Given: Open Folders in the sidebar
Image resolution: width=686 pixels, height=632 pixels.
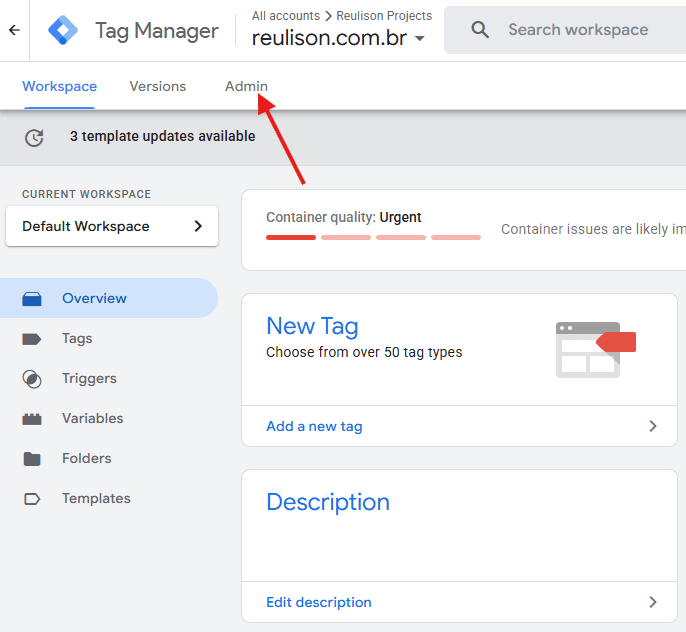Looking at the screenshot, I should 109,458.
